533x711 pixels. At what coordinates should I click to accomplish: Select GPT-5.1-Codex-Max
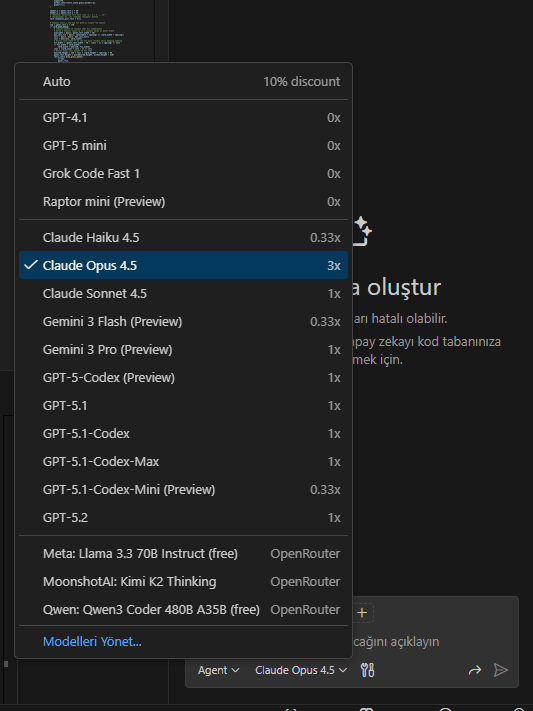point(183,462)
